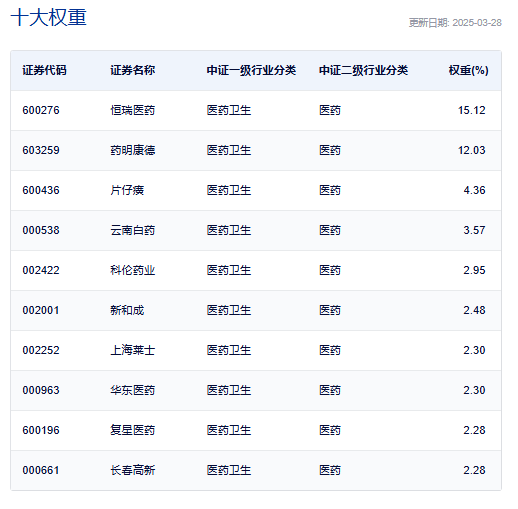Screen dimensions: 518x509
Task: Click the 十大权重 heading
Action: click(49, 17)
